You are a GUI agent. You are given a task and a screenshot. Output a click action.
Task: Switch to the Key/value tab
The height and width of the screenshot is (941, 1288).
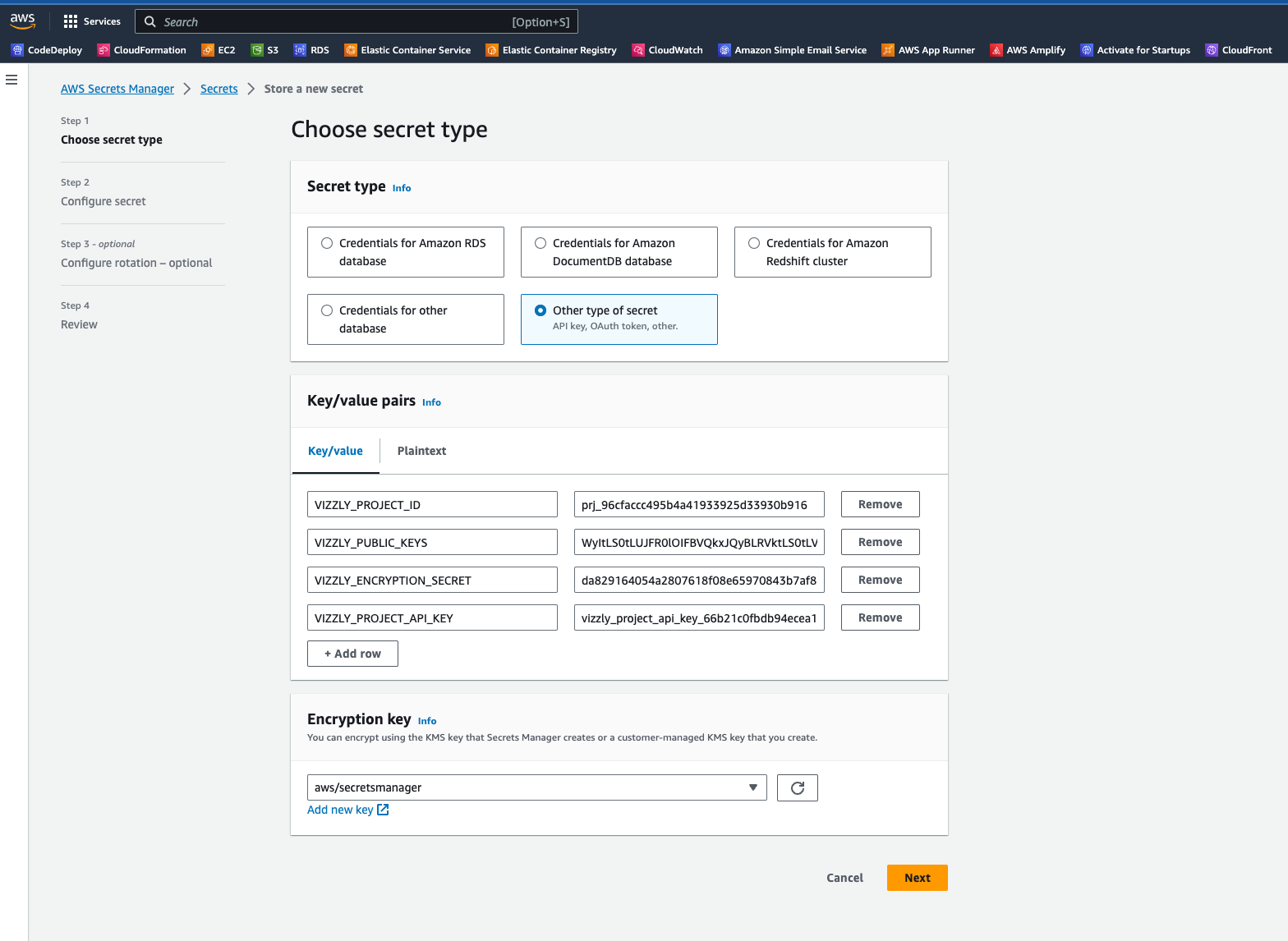(335, 451)
